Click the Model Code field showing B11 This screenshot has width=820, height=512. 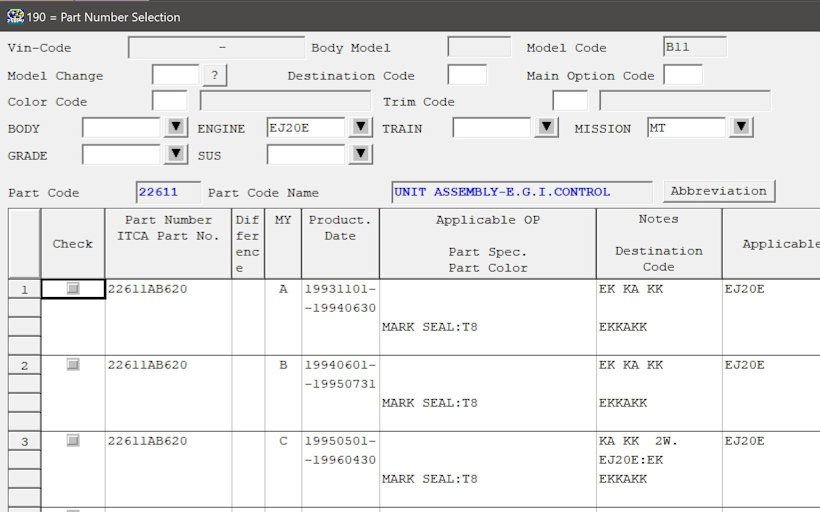[694, 47]
